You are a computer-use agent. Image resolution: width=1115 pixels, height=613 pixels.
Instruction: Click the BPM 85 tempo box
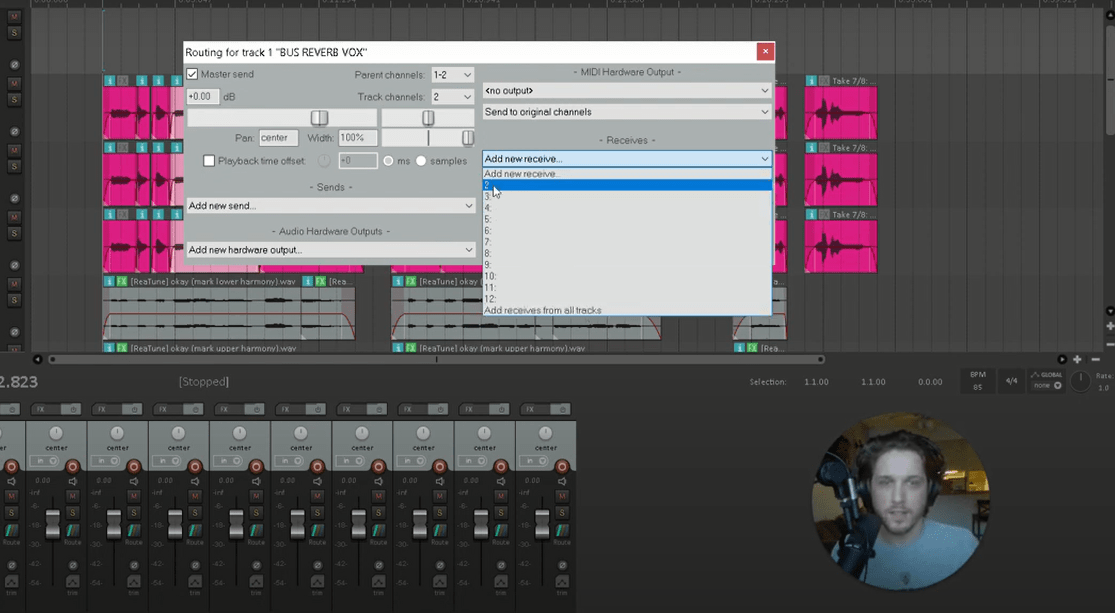(978, 380)
